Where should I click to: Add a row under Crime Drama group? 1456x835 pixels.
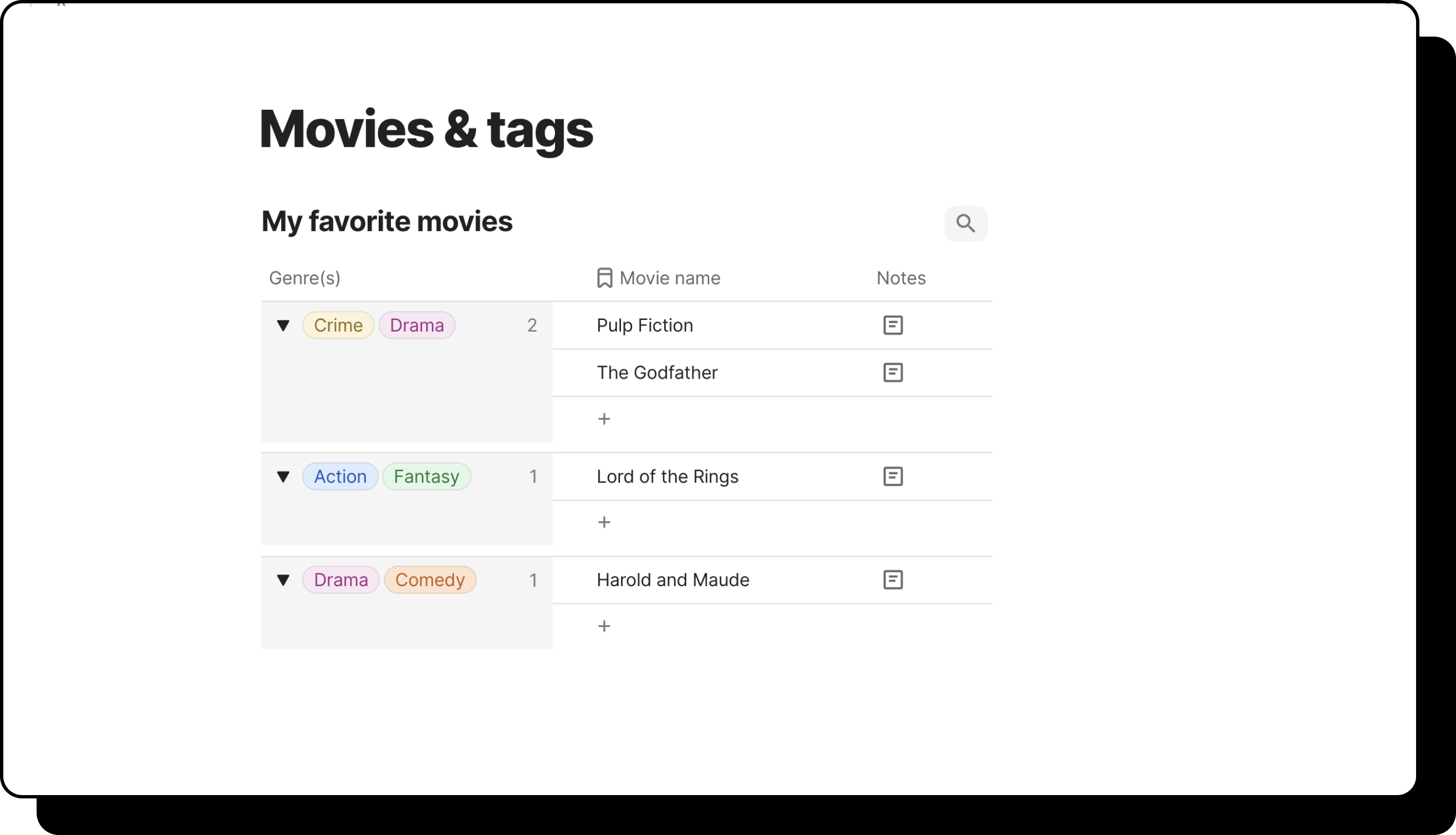pos(604,419)
